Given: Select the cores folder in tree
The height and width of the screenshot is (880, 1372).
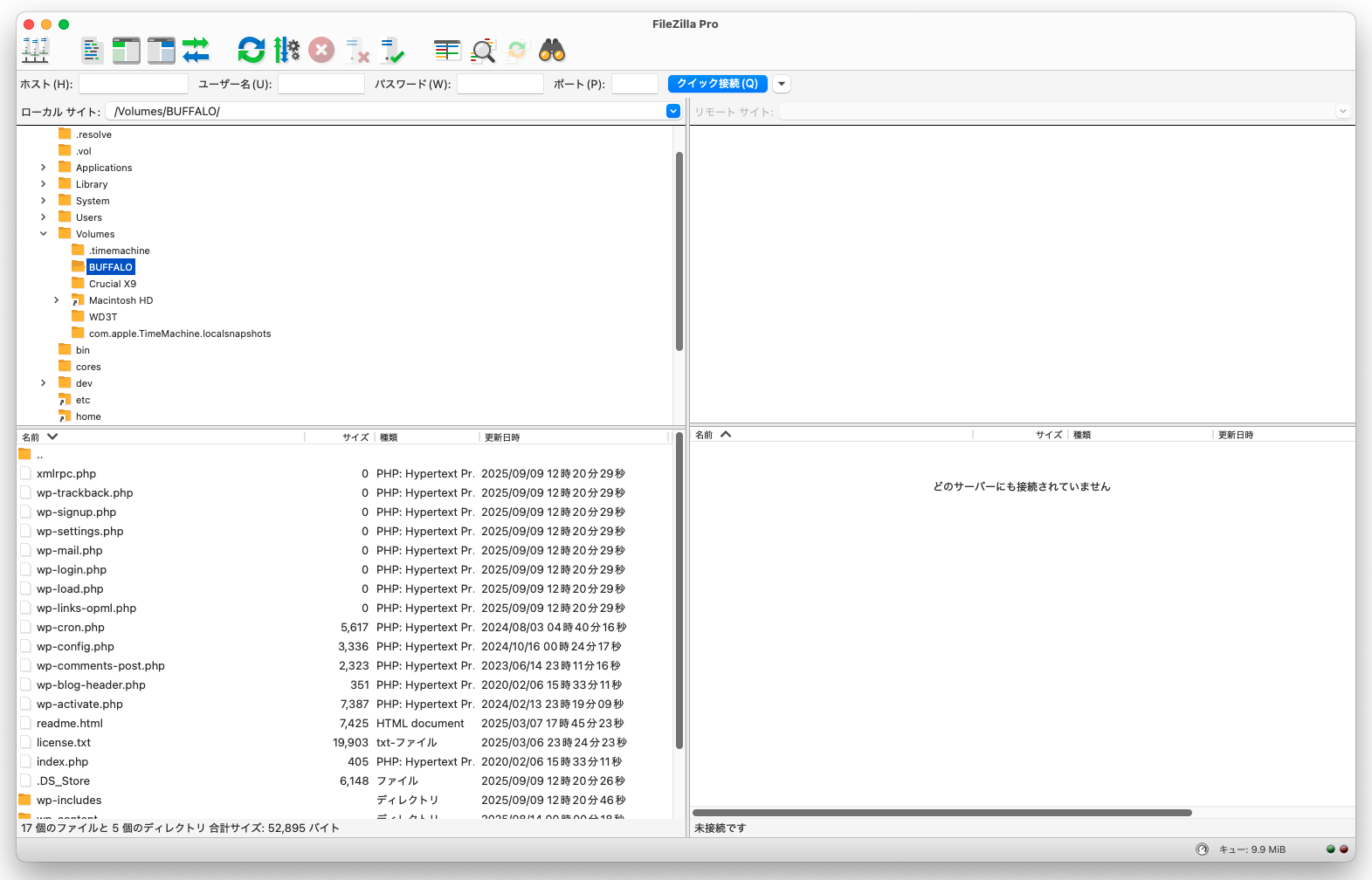Looking at the screenshot, I should click(x=88, y=367).
